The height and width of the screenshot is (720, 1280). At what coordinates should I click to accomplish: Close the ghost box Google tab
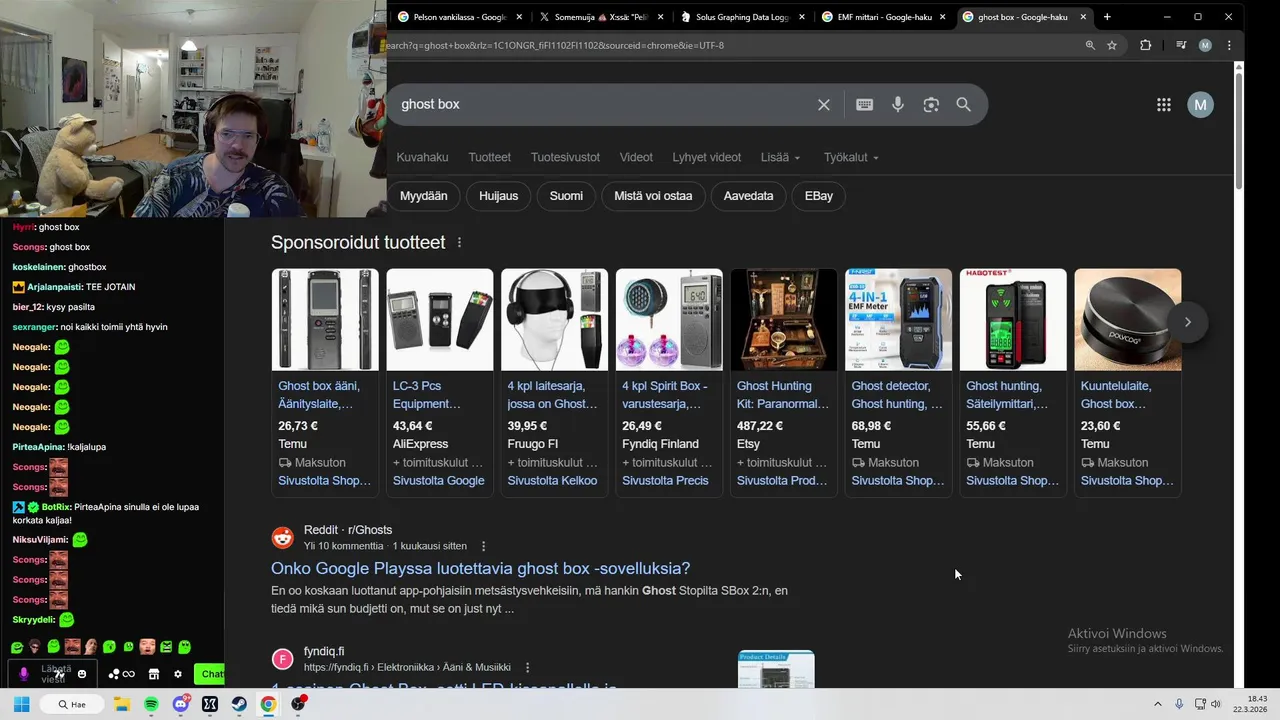1083,17
